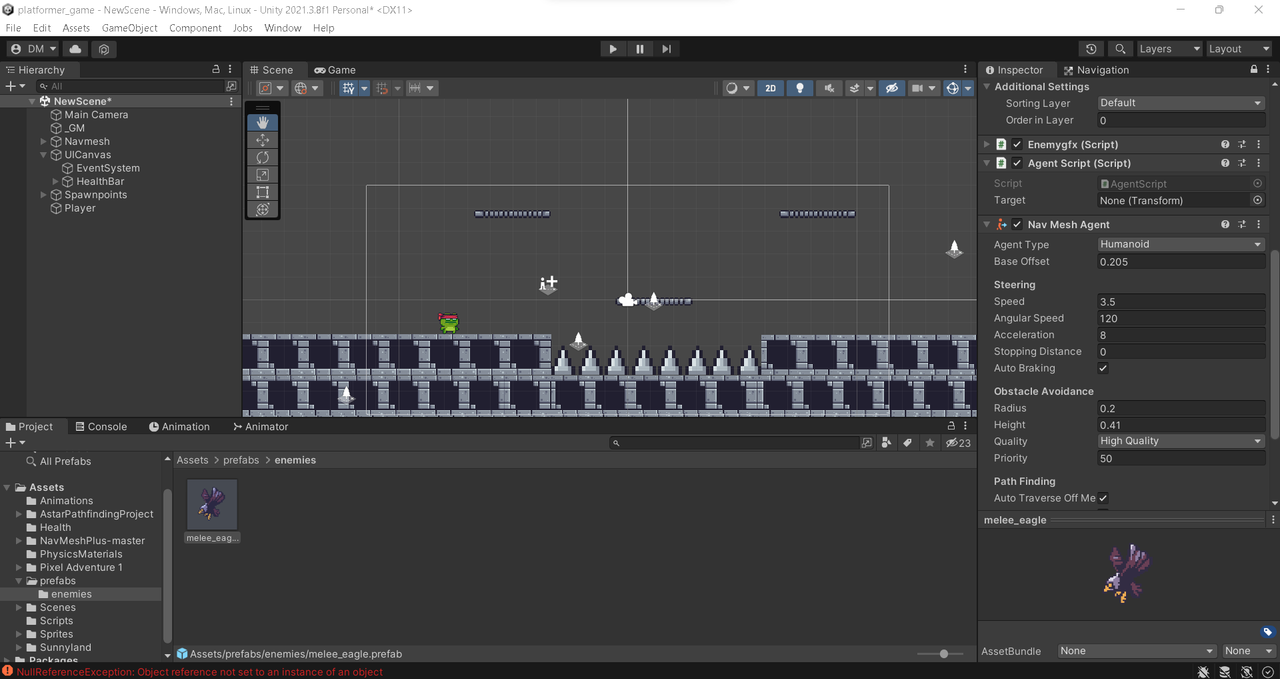Open the Layers dropdown

pos(1168,49)
